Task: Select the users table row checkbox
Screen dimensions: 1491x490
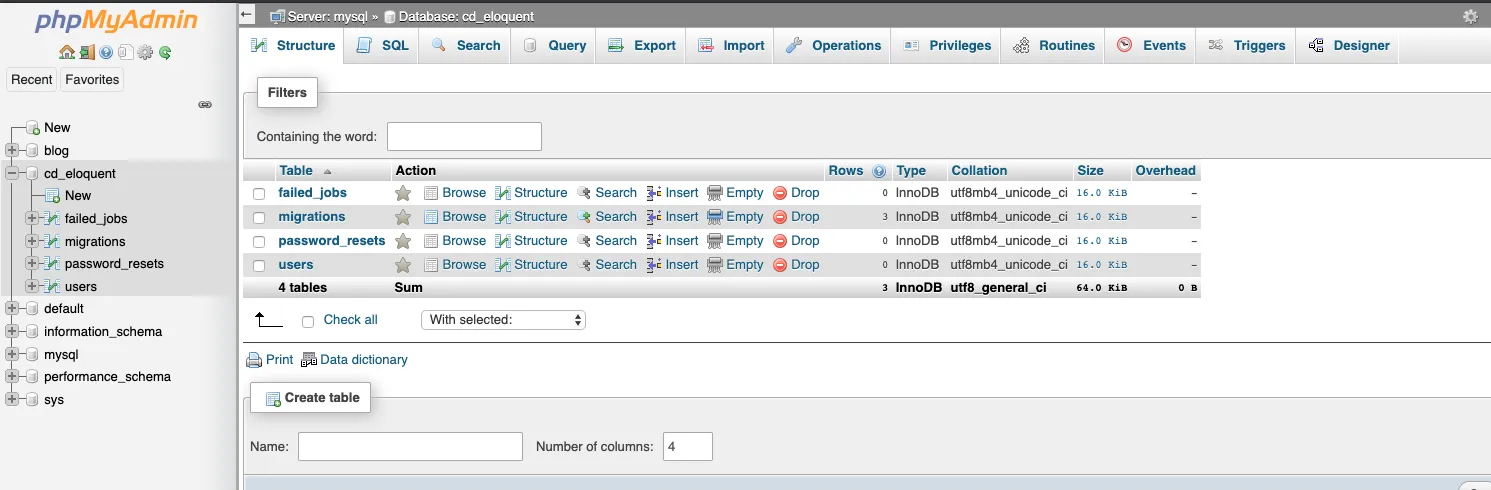Action: click(259, 265)
